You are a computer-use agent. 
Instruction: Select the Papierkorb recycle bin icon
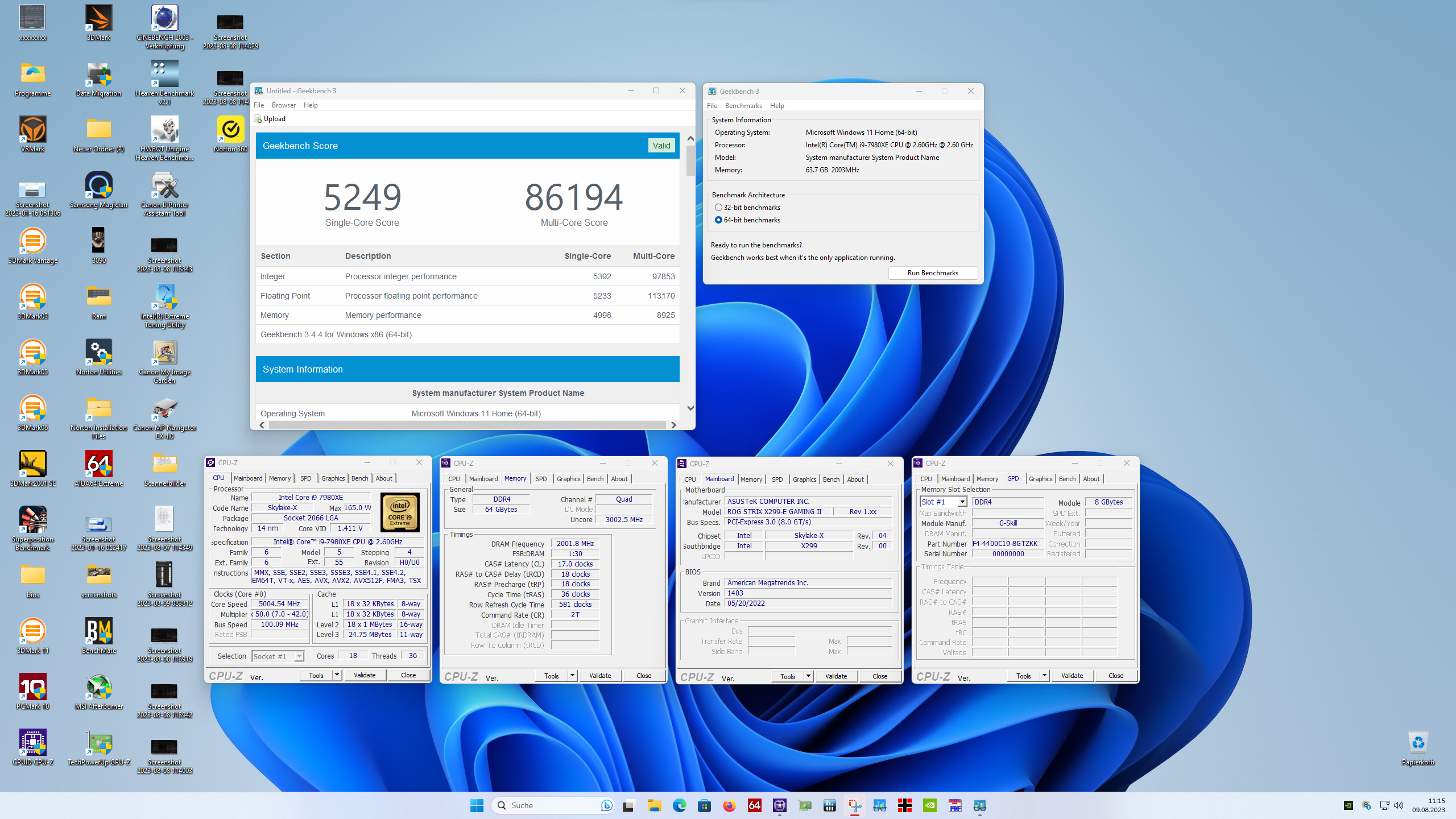1418,747
